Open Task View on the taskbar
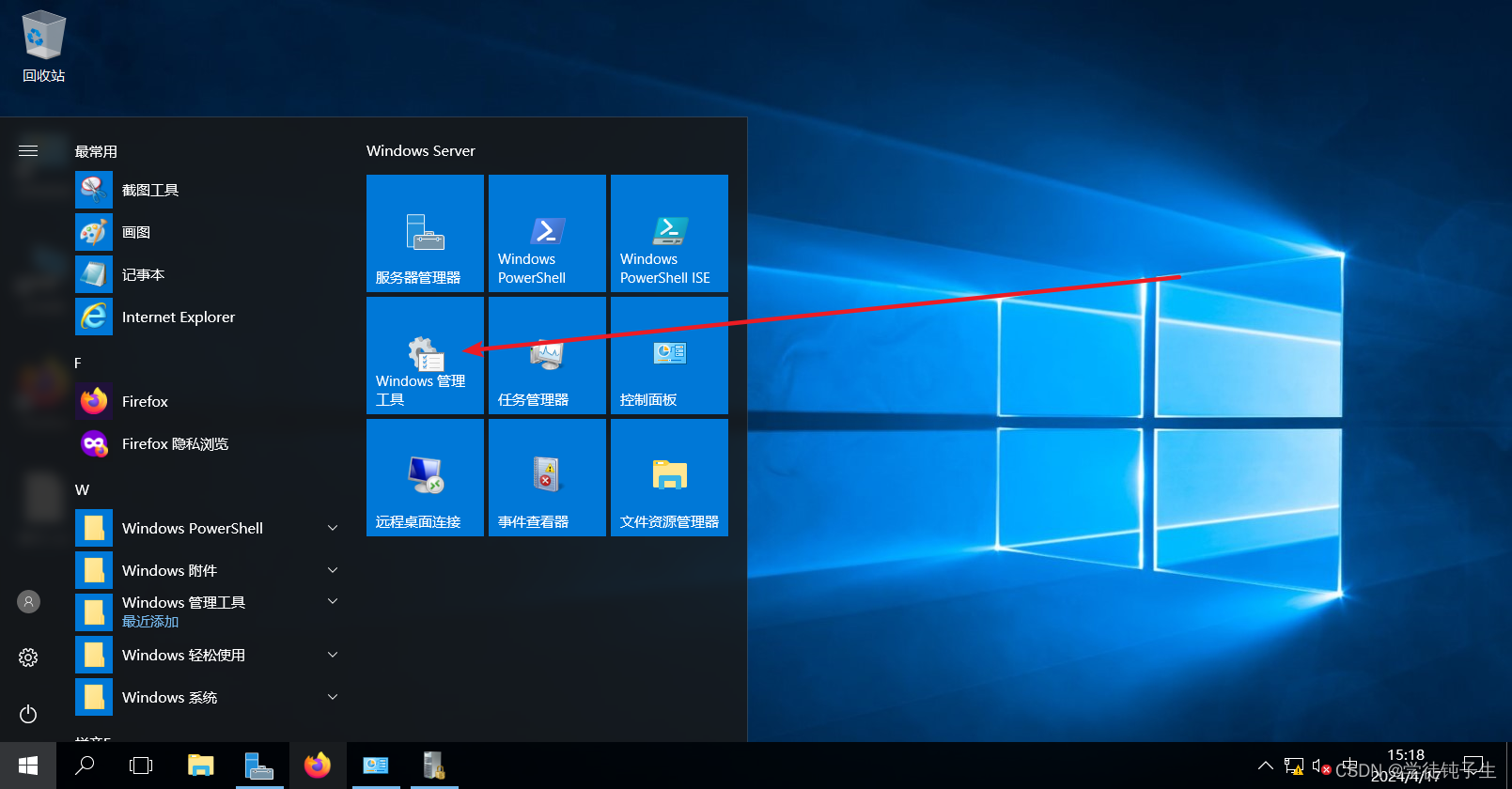The width and height of the screenshot is (1512, 789). [141, 766]
